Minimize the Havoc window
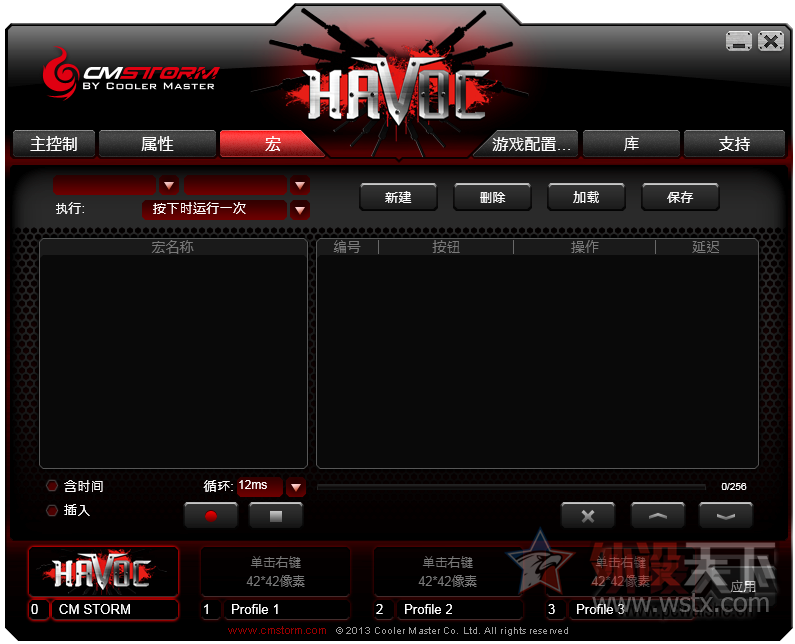Screen dimensions: 795x644 739,41
